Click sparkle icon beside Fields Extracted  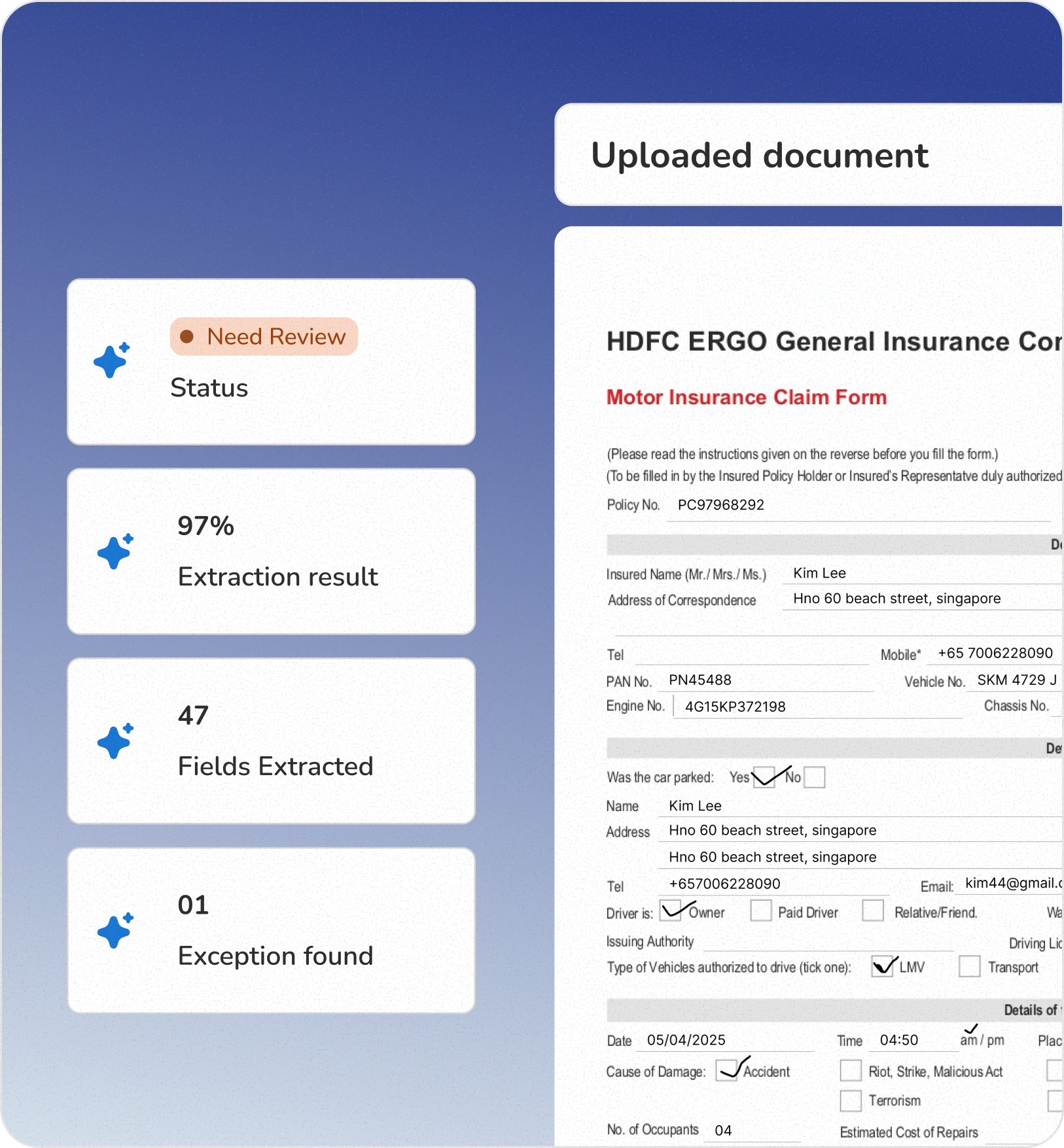[x=115, y=741]
